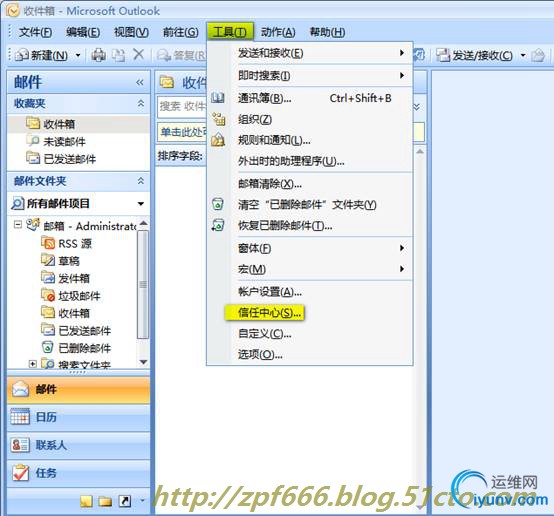Click the print icon in toolbar
Image resolution: width=554 pixels, height=516 pixels.
click(x=98, y=55)
